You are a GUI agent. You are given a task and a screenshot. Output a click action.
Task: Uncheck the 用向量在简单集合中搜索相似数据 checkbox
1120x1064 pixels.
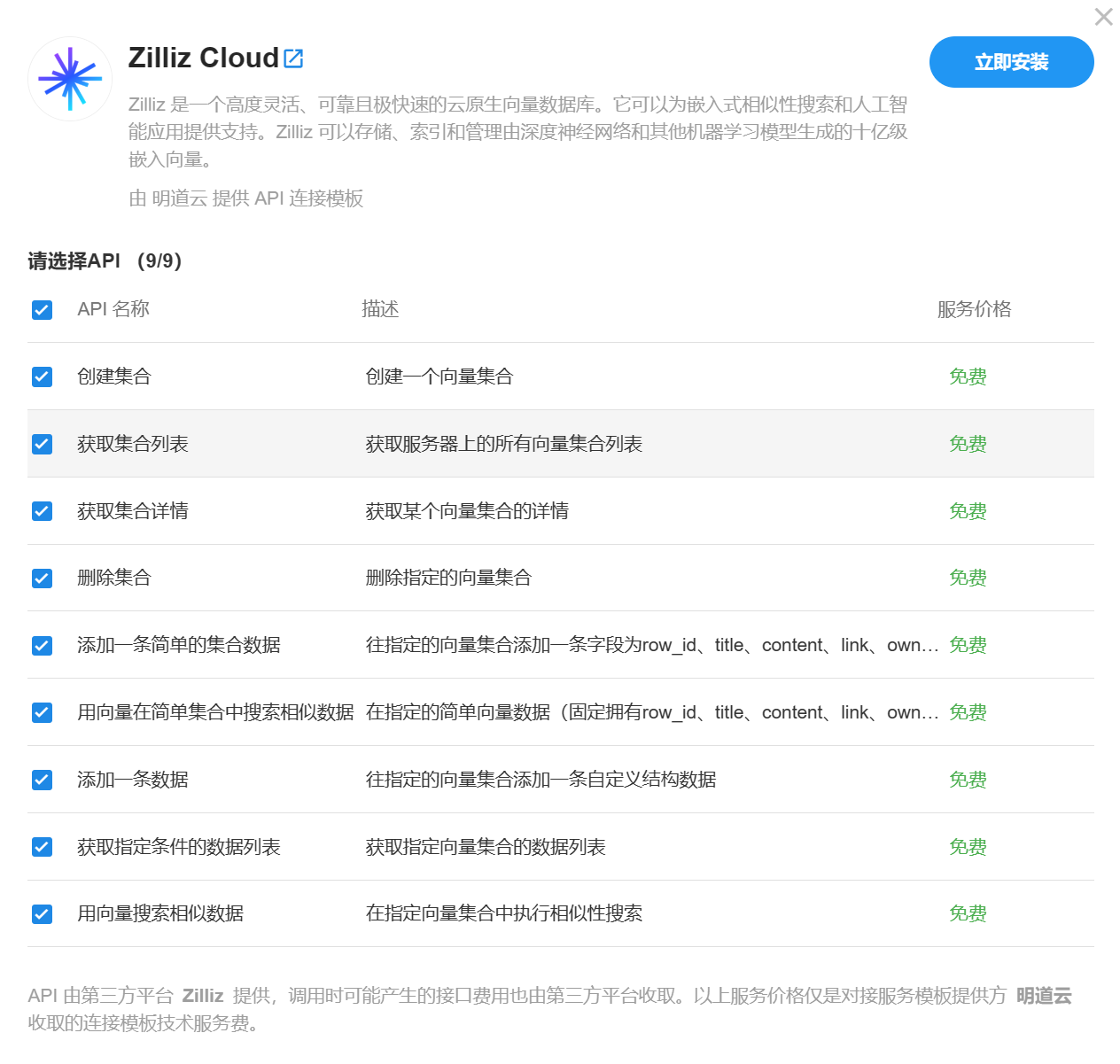coord(42,712)
